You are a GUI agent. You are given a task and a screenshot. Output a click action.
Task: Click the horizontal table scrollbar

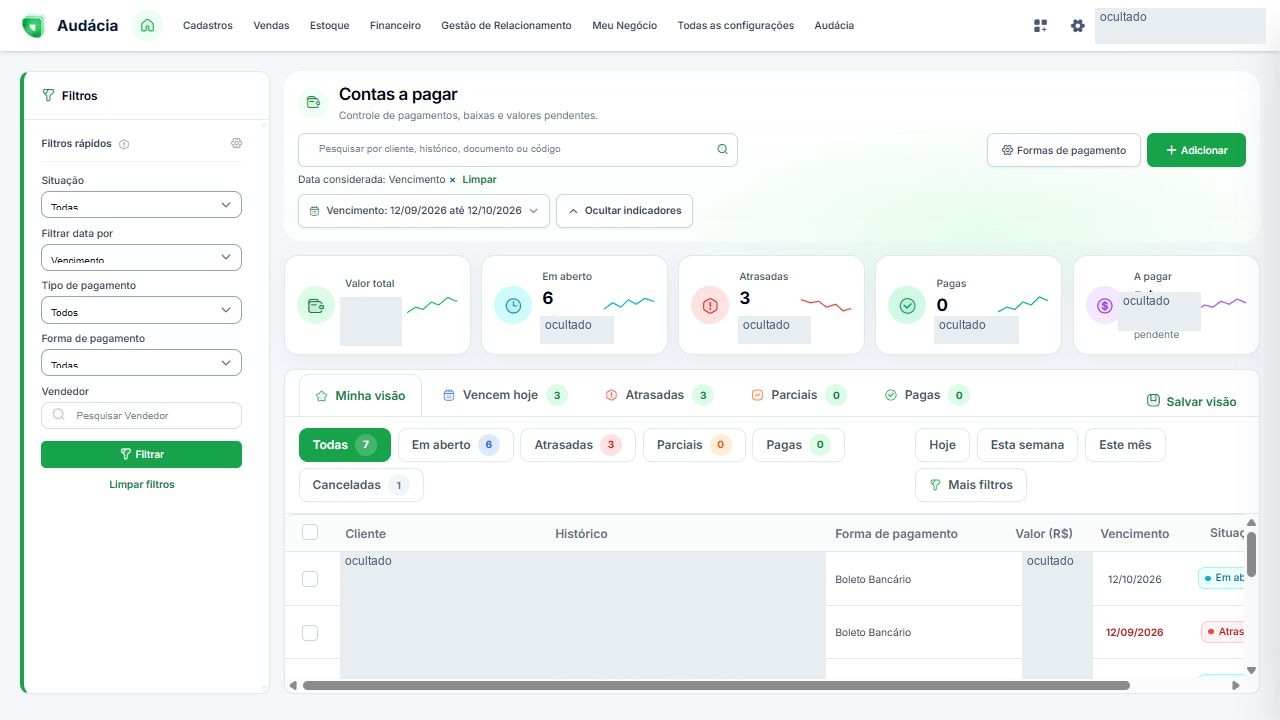tap(716, 685)
